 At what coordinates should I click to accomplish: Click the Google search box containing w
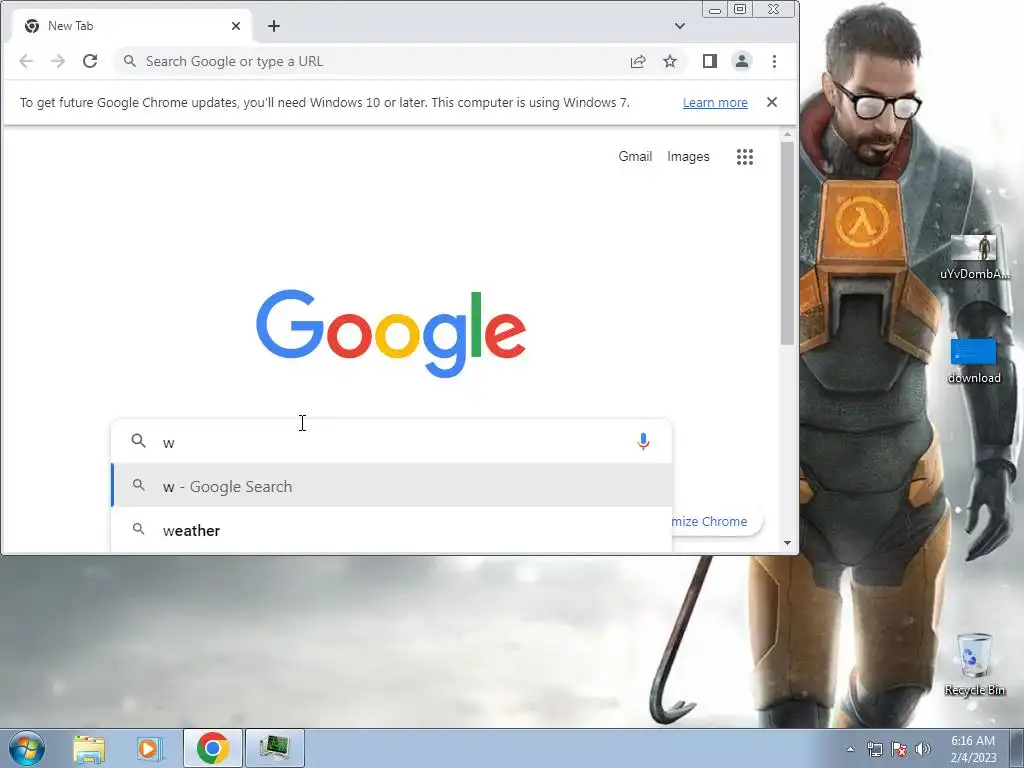point(392,442)
